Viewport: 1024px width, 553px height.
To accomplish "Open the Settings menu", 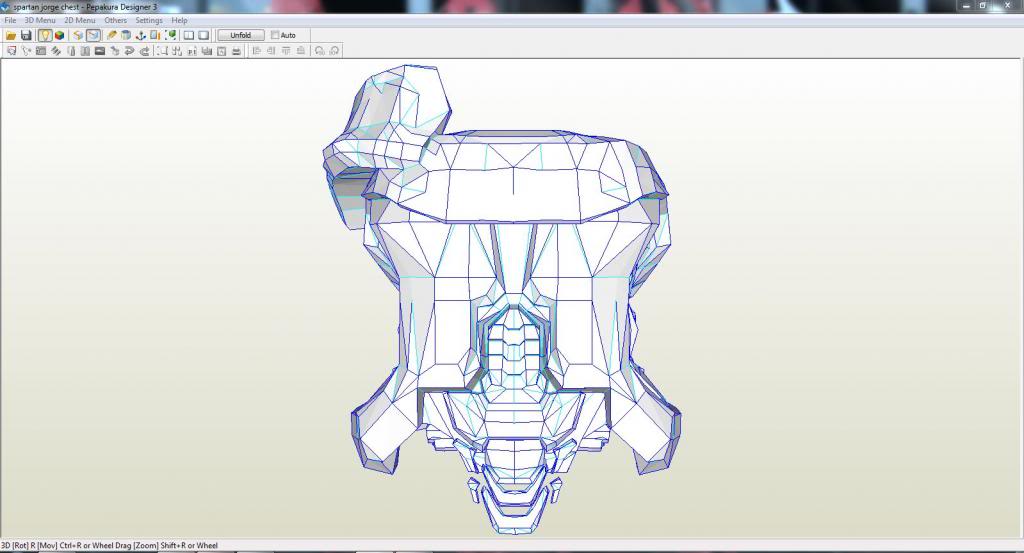I will tap(149, 20).
